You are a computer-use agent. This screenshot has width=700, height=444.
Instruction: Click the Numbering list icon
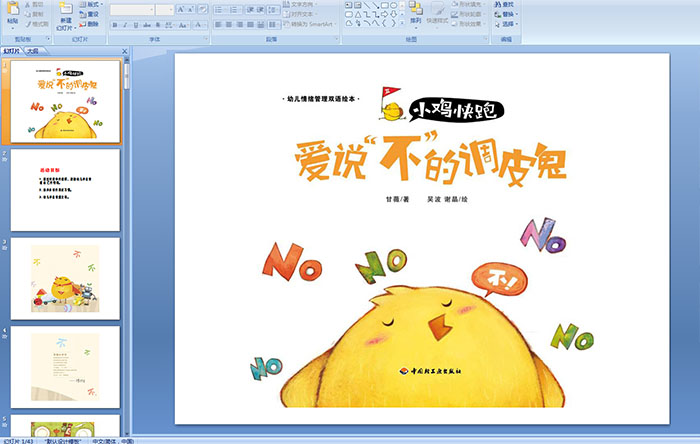[235, 10]
